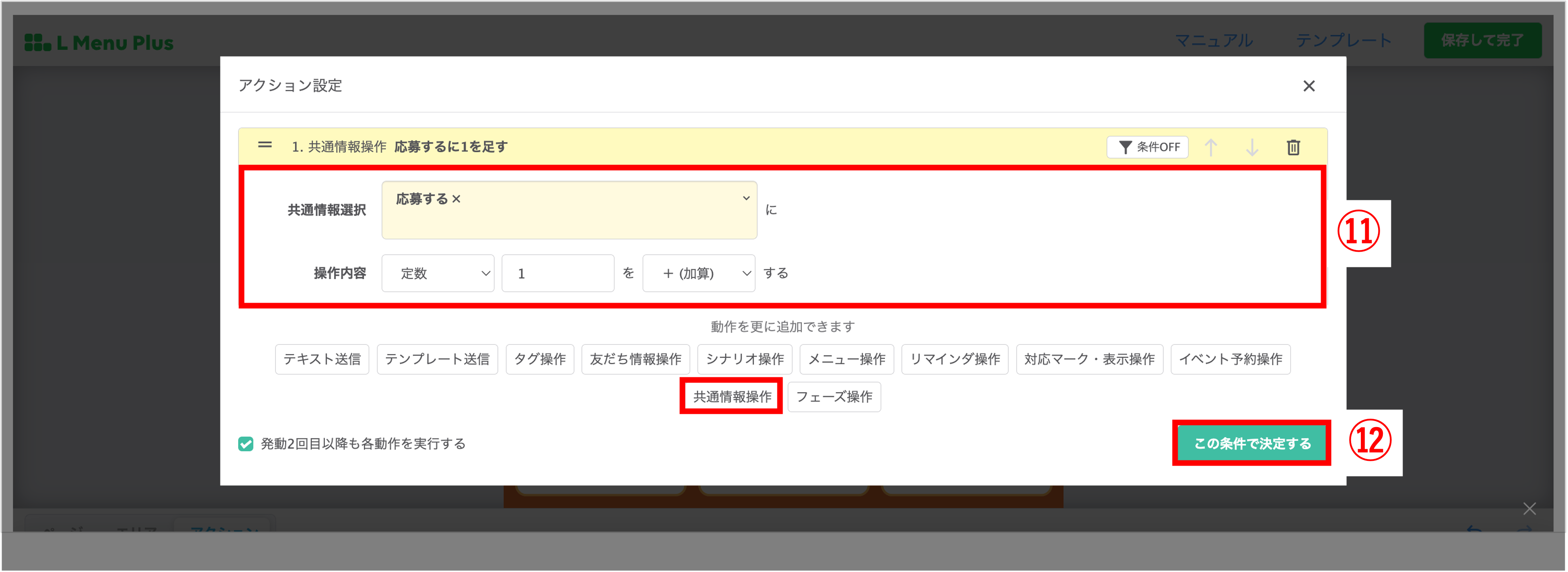Screen dimensions: 1568x572
Task: Dismiss the small X at bottom right
Action: (1529, 508)
